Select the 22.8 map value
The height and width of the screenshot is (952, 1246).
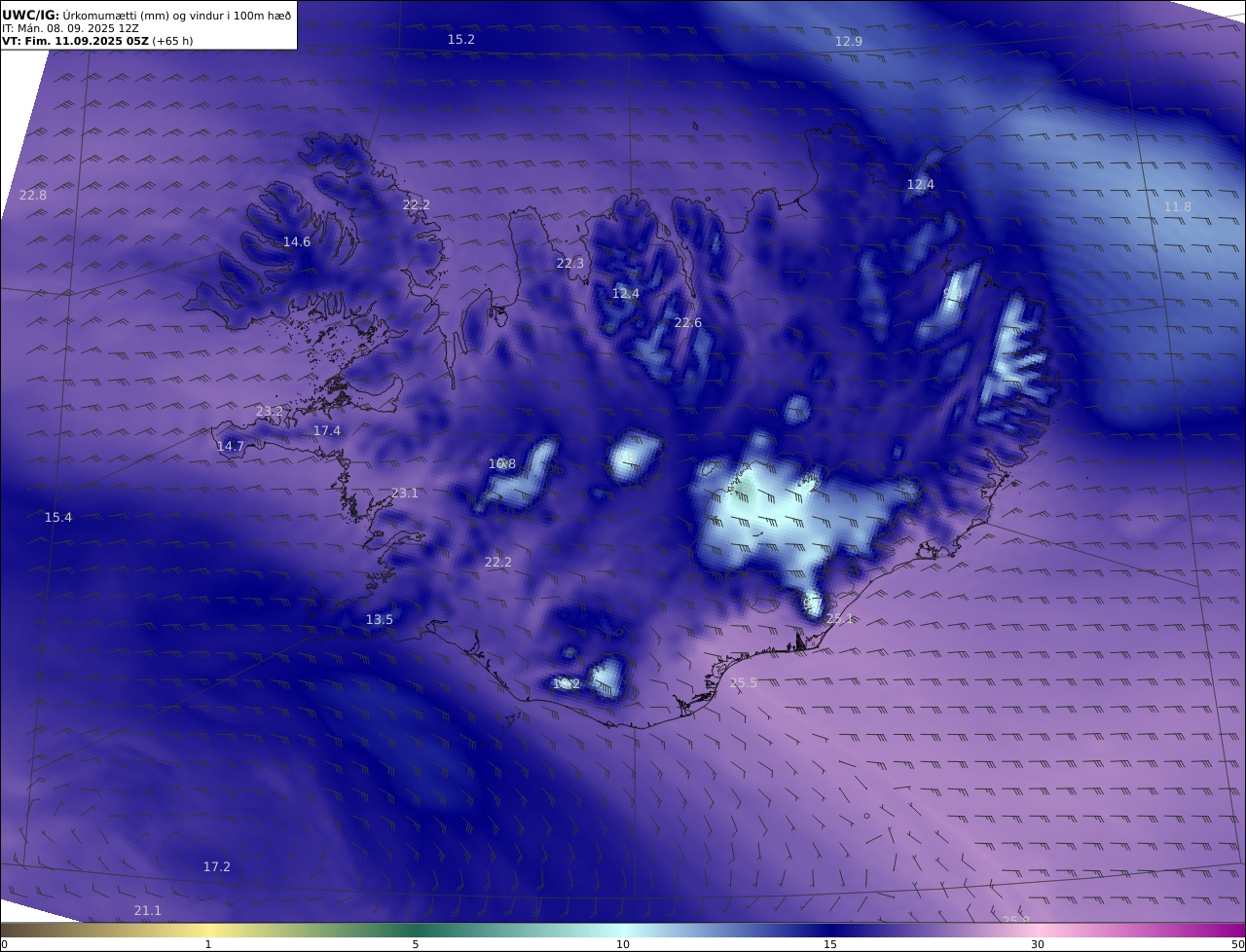(33, 196)
